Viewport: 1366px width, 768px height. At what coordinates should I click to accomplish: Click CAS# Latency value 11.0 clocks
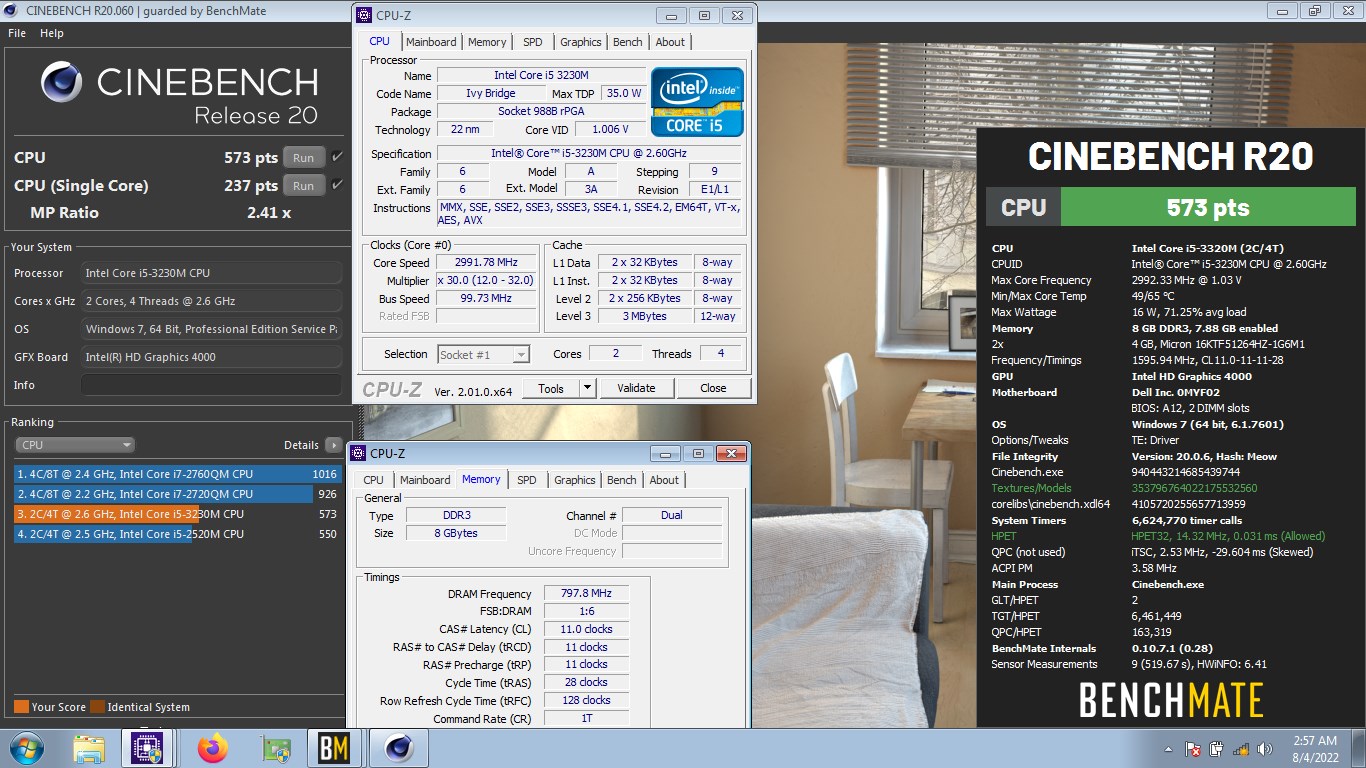coord(586,629)
